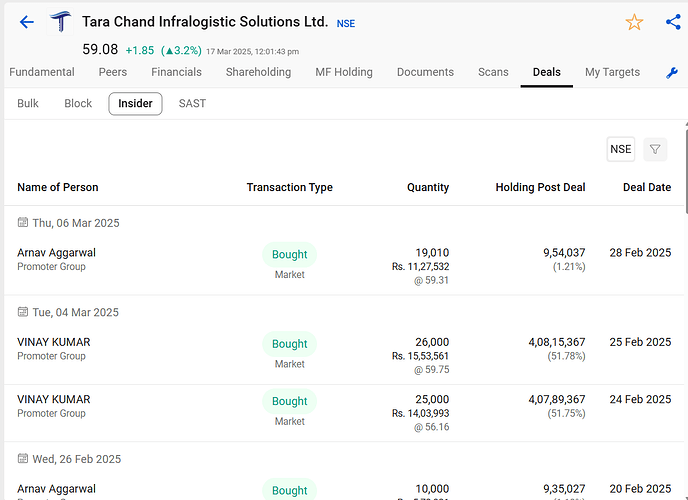Sort by Quantity column header
This screenshot has height=500, width=688.
tap(428, 187)
